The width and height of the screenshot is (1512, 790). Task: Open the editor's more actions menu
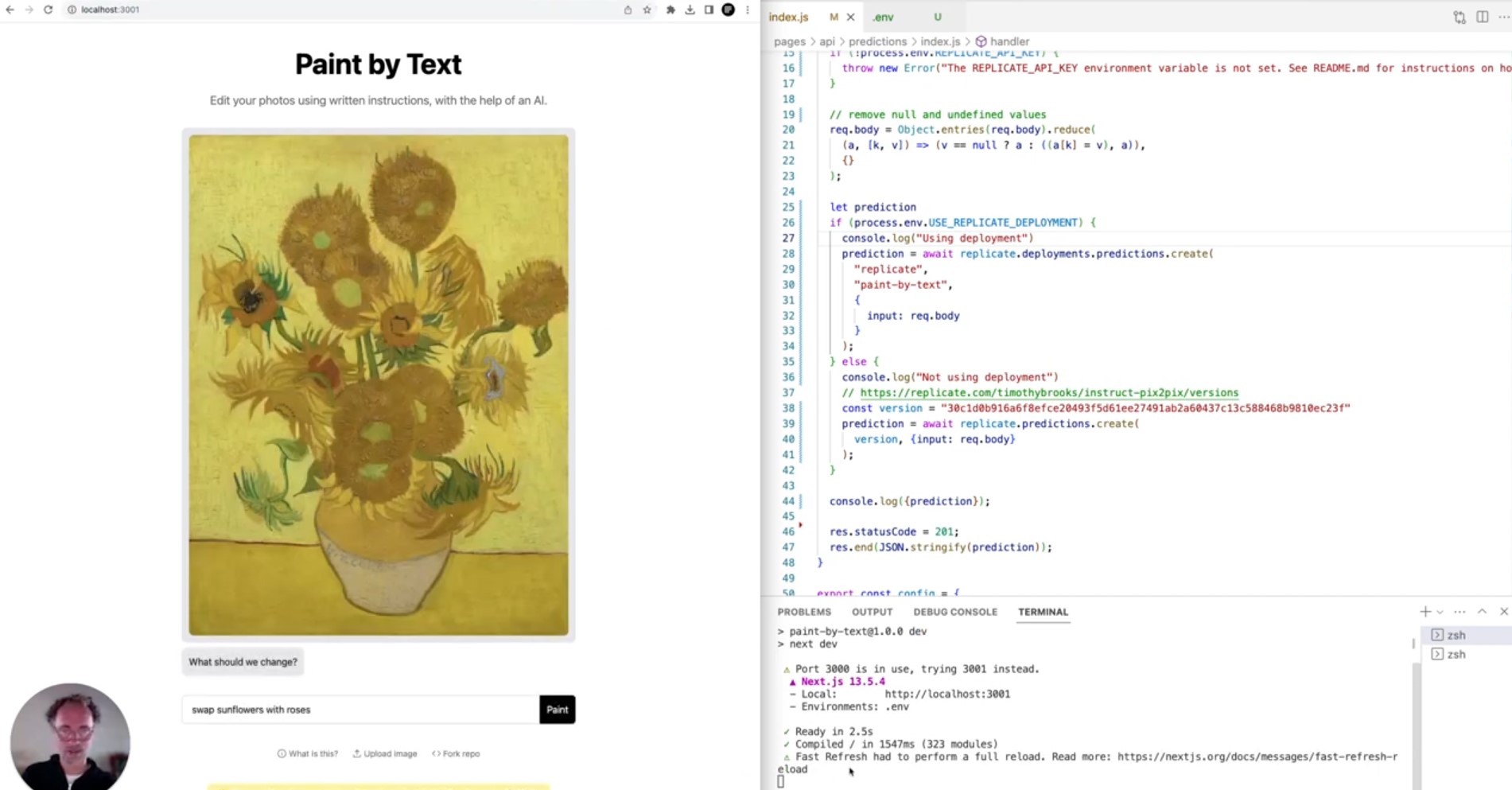coord(1504,17)
